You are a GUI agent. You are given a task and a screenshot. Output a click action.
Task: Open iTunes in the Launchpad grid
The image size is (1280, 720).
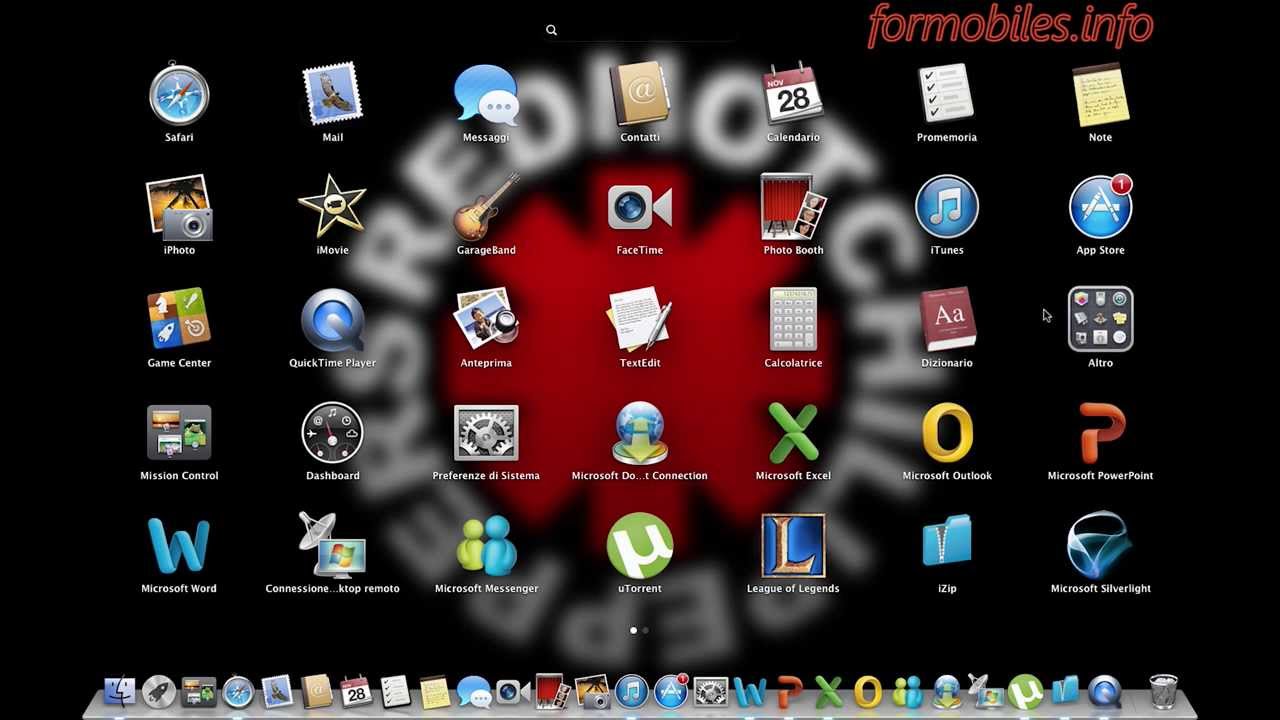coord(947,207)
